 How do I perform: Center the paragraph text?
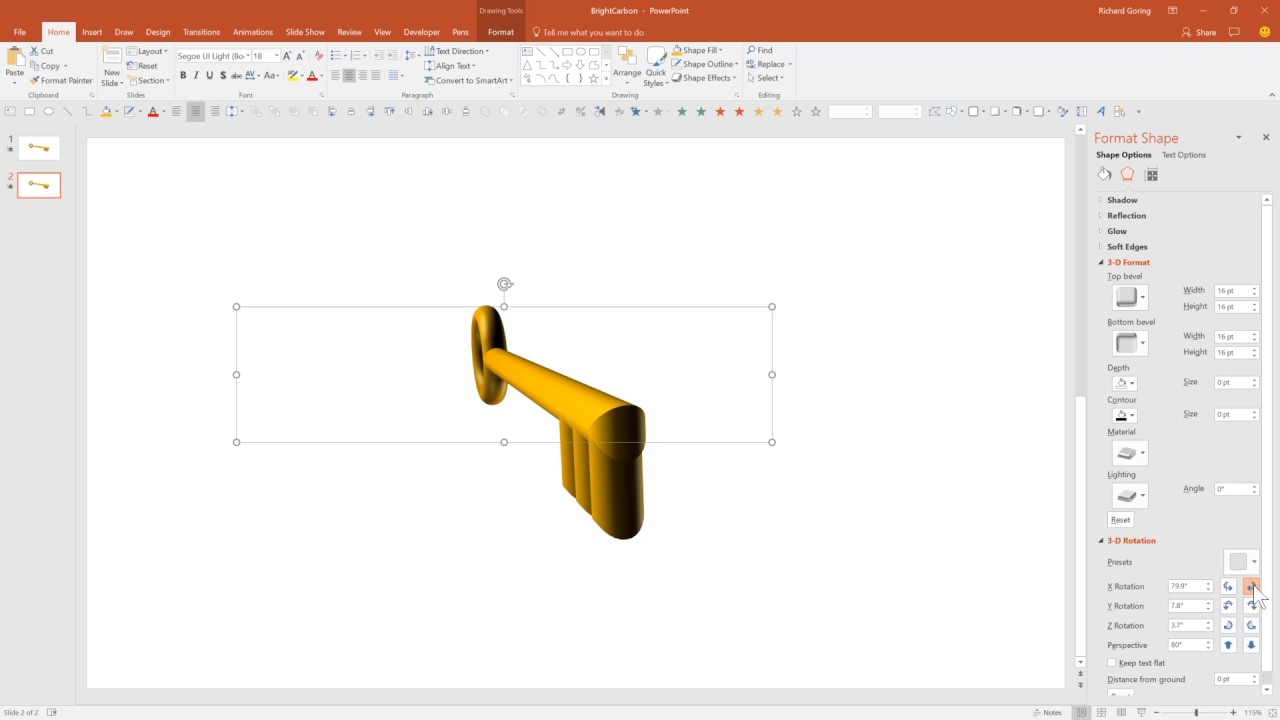click(349, 76)
